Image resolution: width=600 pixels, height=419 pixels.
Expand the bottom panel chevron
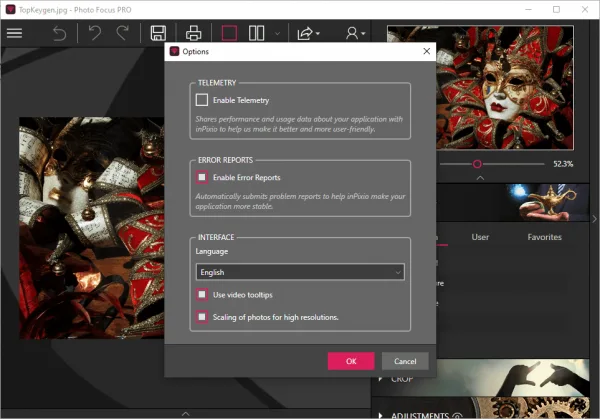coord(185,414)
